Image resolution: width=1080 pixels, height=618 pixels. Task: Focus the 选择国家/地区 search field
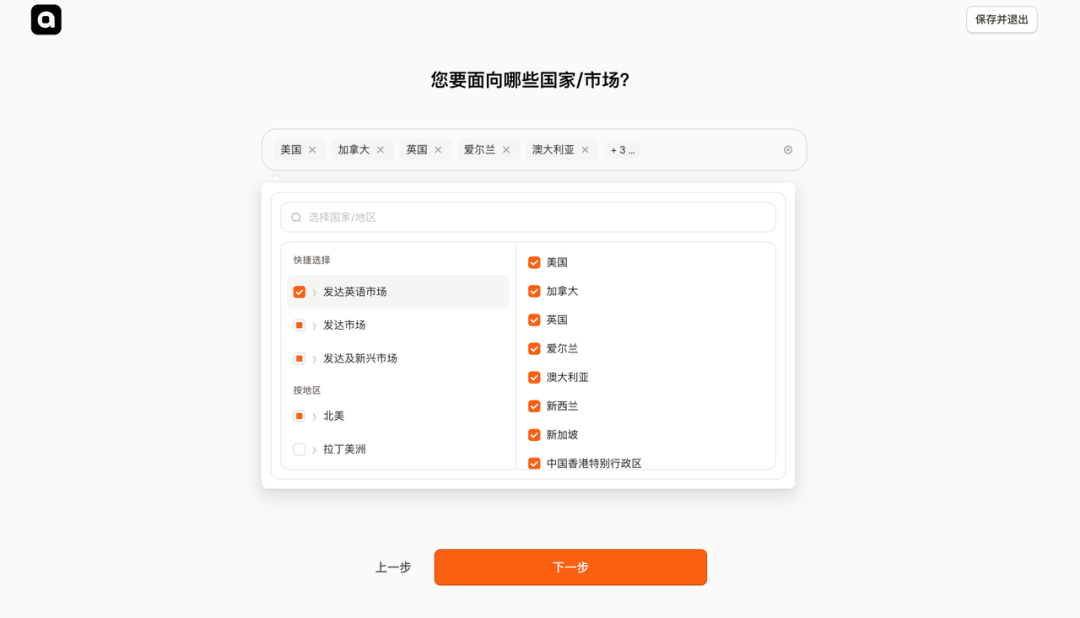pos(528,217)
